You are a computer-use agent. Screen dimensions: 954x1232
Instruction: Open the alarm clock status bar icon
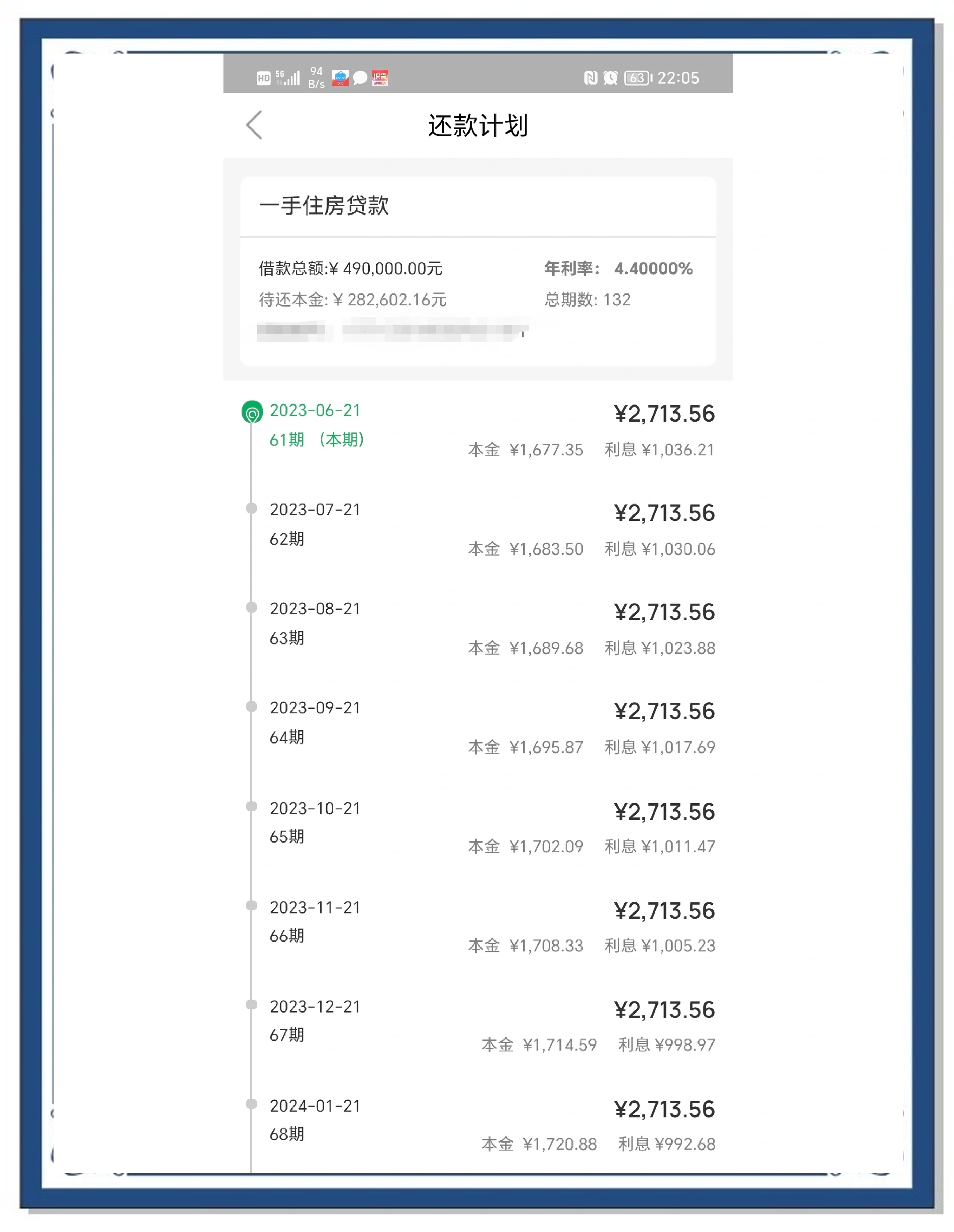(611, 78)
